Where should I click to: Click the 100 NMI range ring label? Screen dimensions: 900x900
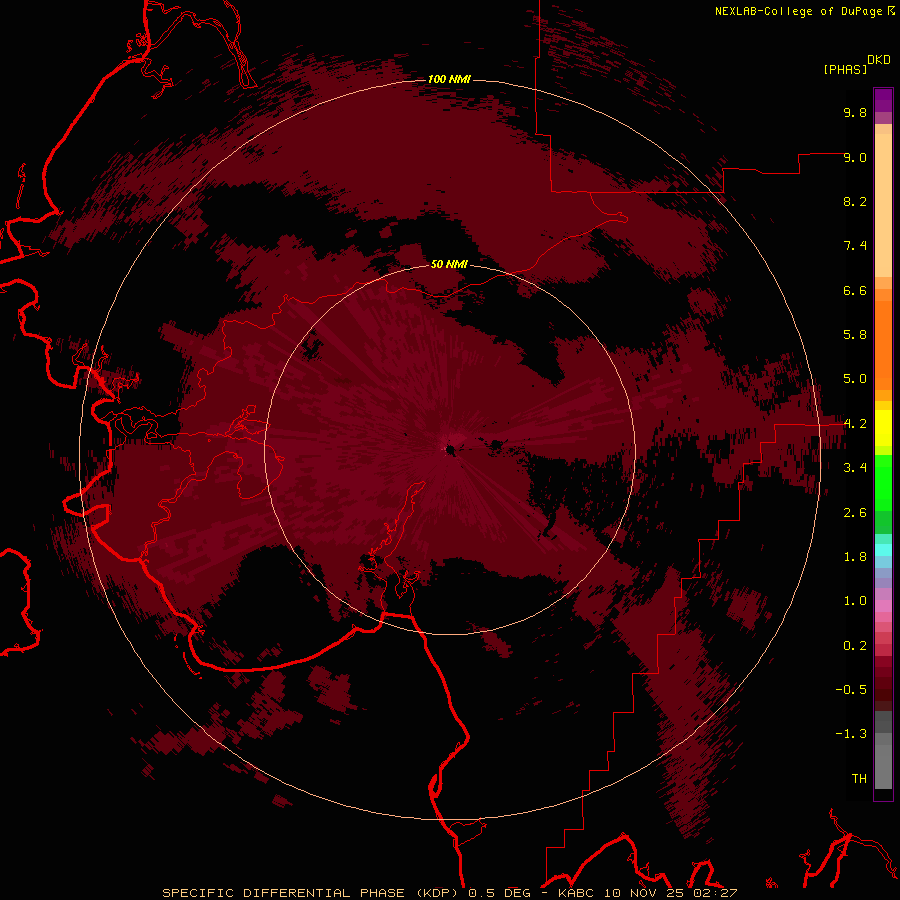point(449,79)
